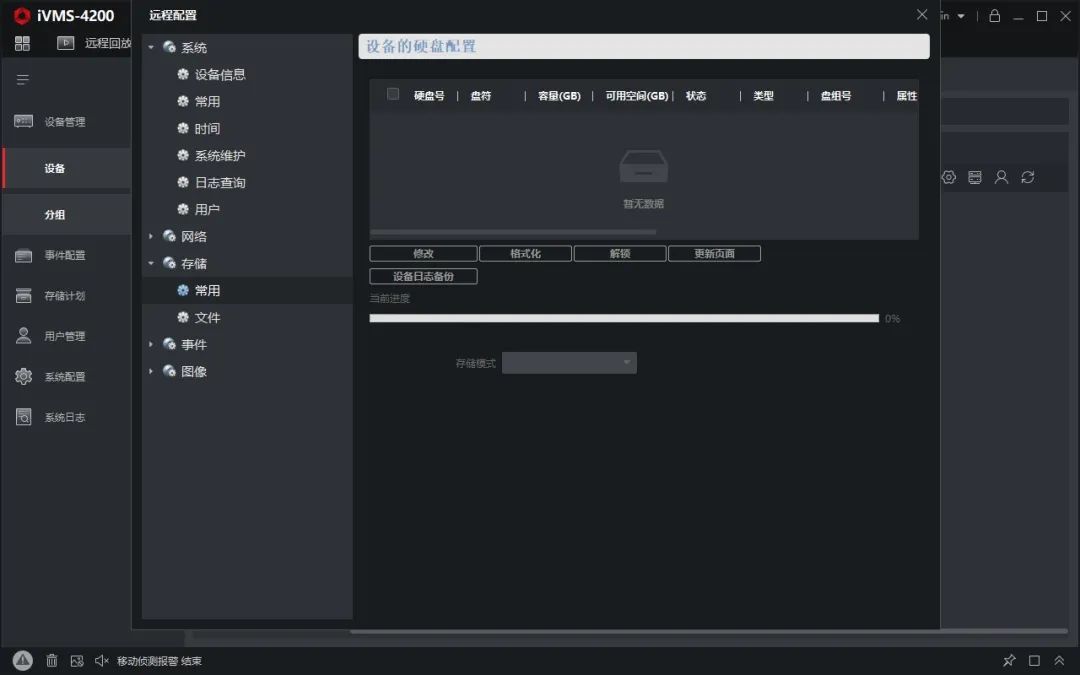
Task: Click the trash icon in the status bar
Action: [x=52, y=660]
